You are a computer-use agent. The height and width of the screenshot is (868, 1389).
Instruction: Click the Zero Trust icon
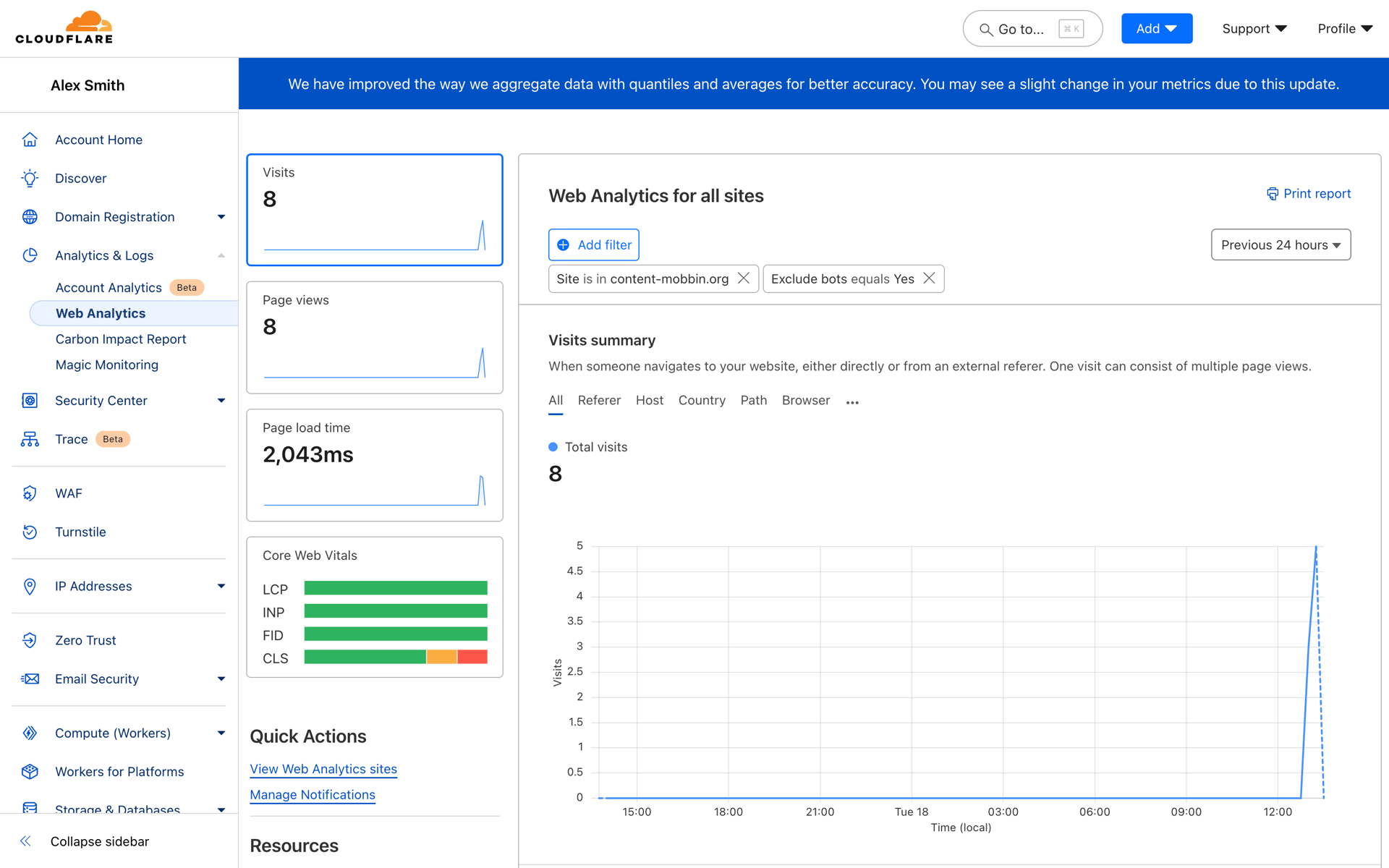[30, 640]
